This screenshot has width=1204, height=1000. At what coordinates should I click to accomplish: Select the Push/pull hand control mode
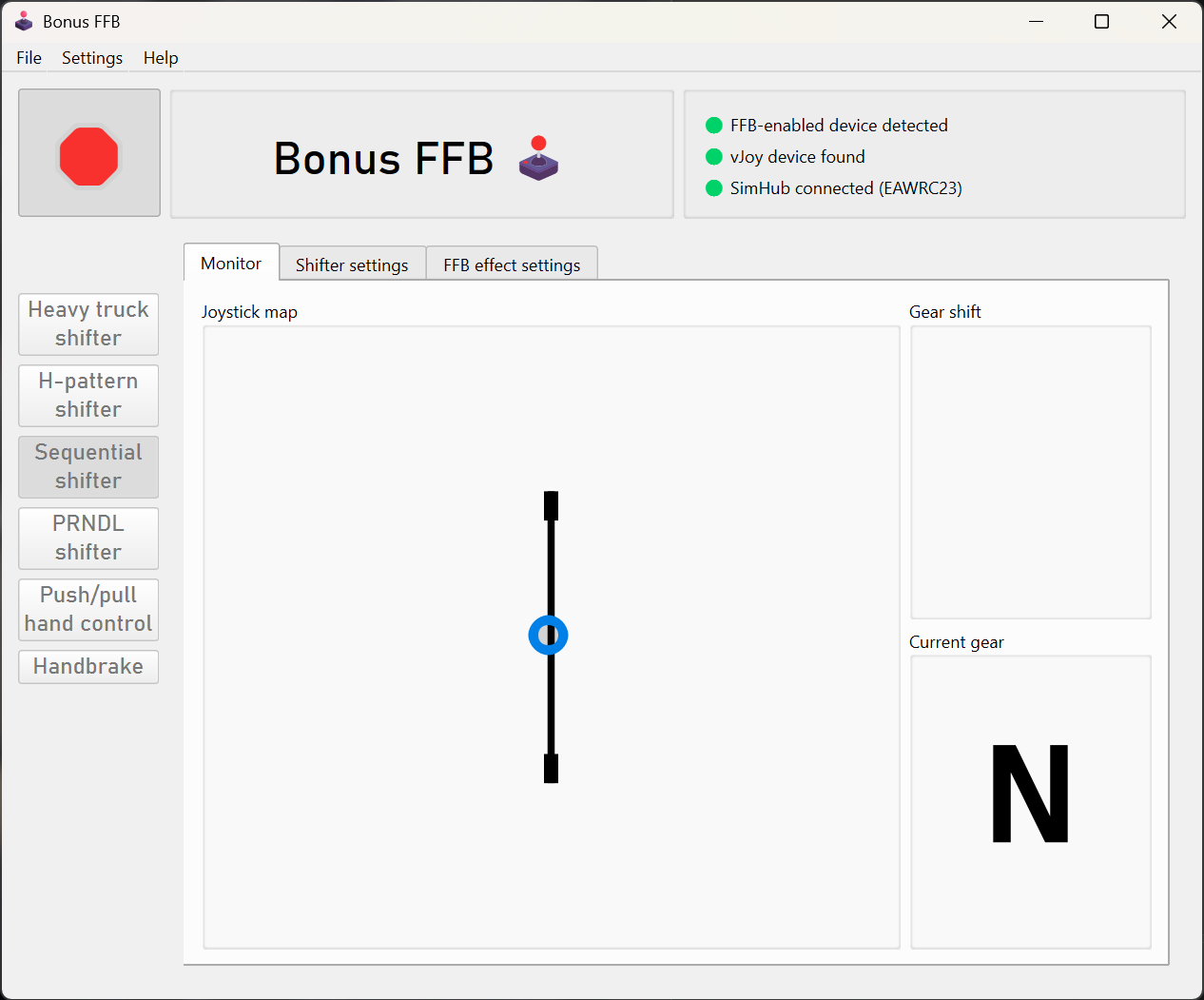(88, 610)
